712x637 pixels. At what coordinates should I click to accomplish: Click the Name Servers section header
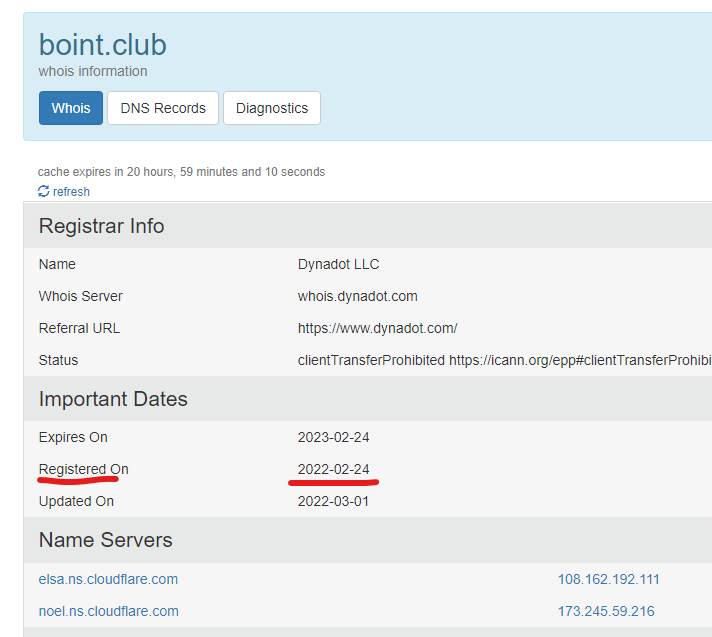pyautogui.click(x=105, y=540)
